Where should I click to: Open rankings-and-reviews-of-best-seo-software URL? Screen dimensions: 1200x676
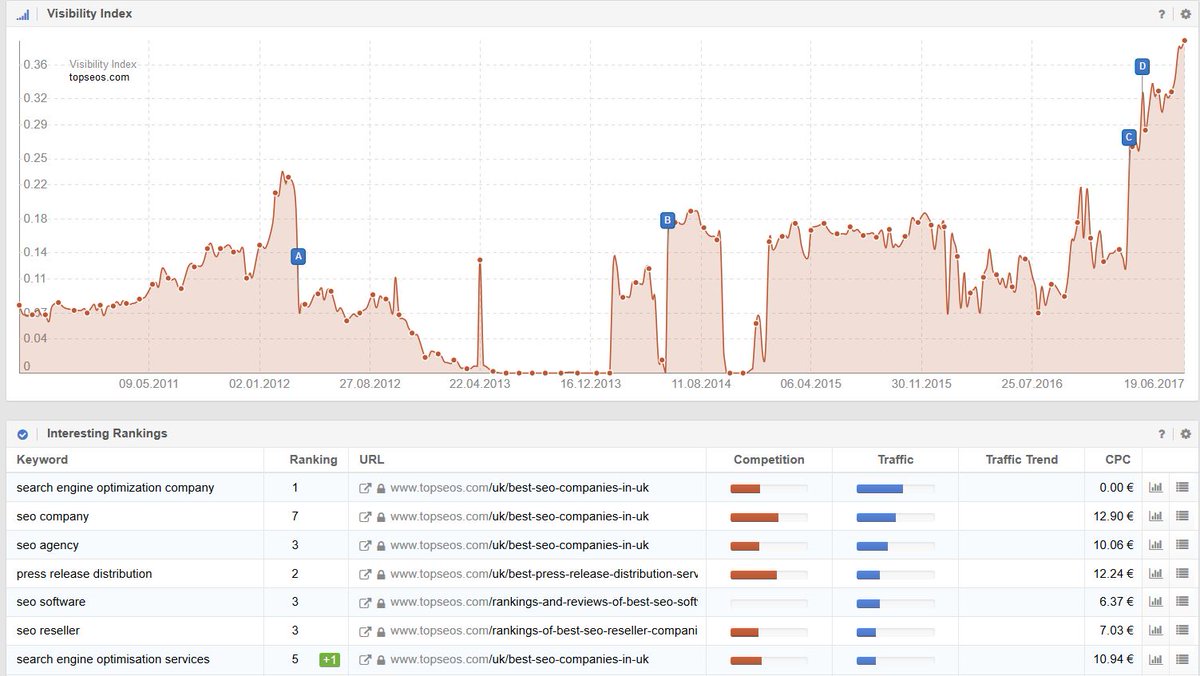544,603
